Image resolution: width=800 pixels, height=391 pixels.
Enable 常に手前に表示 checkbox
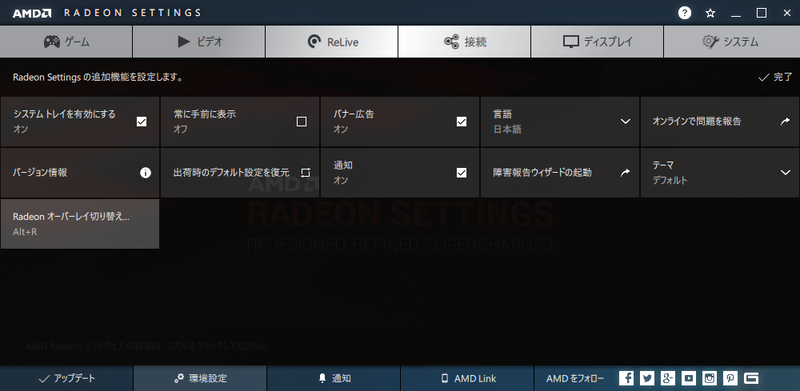(x=302, y=121)
